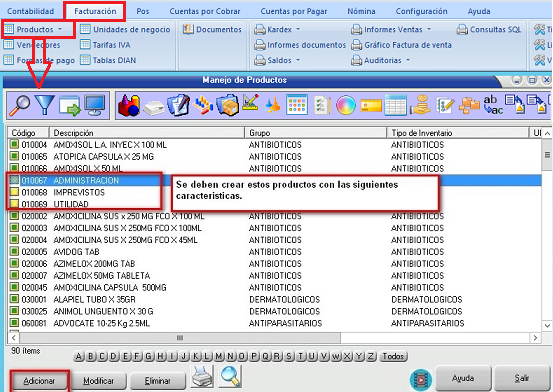Click the Ayuda button at bottom

(x=463, y=378)
